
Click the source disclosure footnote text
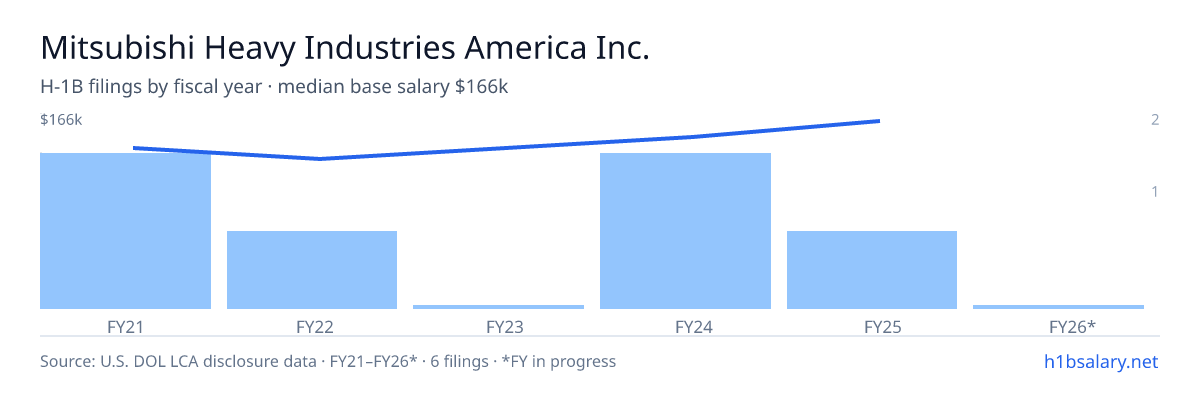point(328,361)
